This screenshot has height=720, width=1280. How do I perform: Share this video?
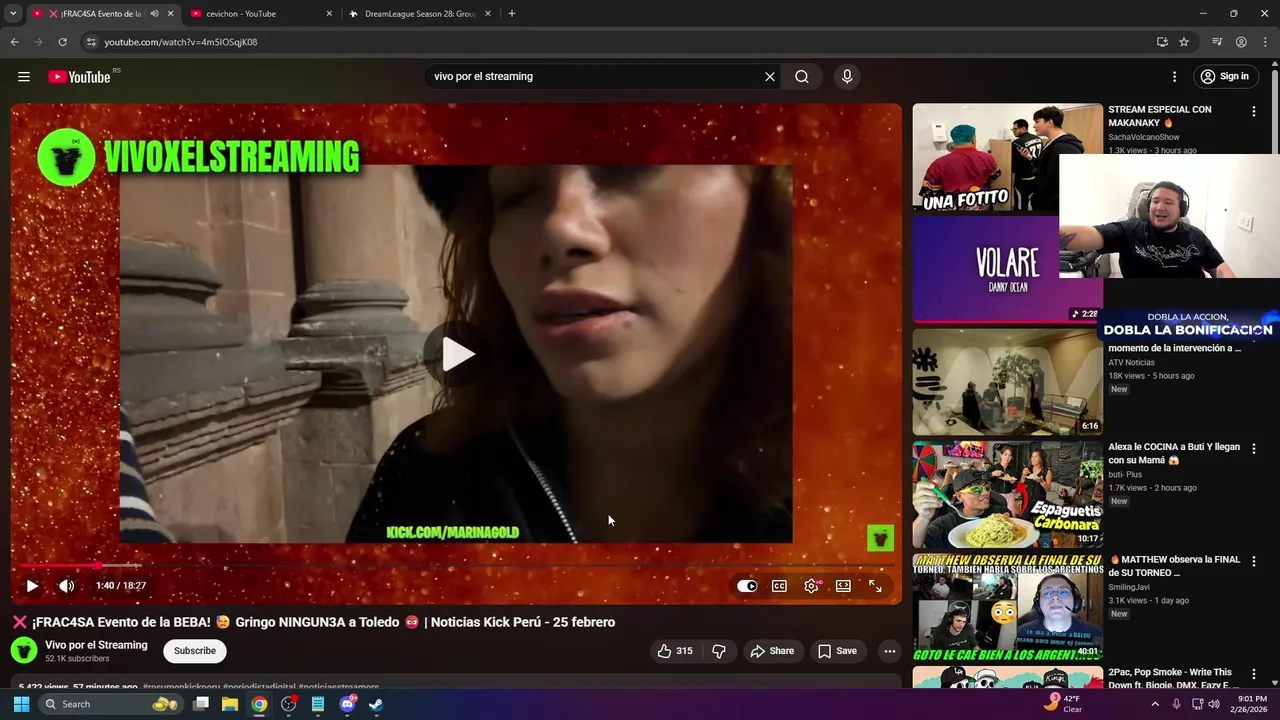click(x=772, y=651)
